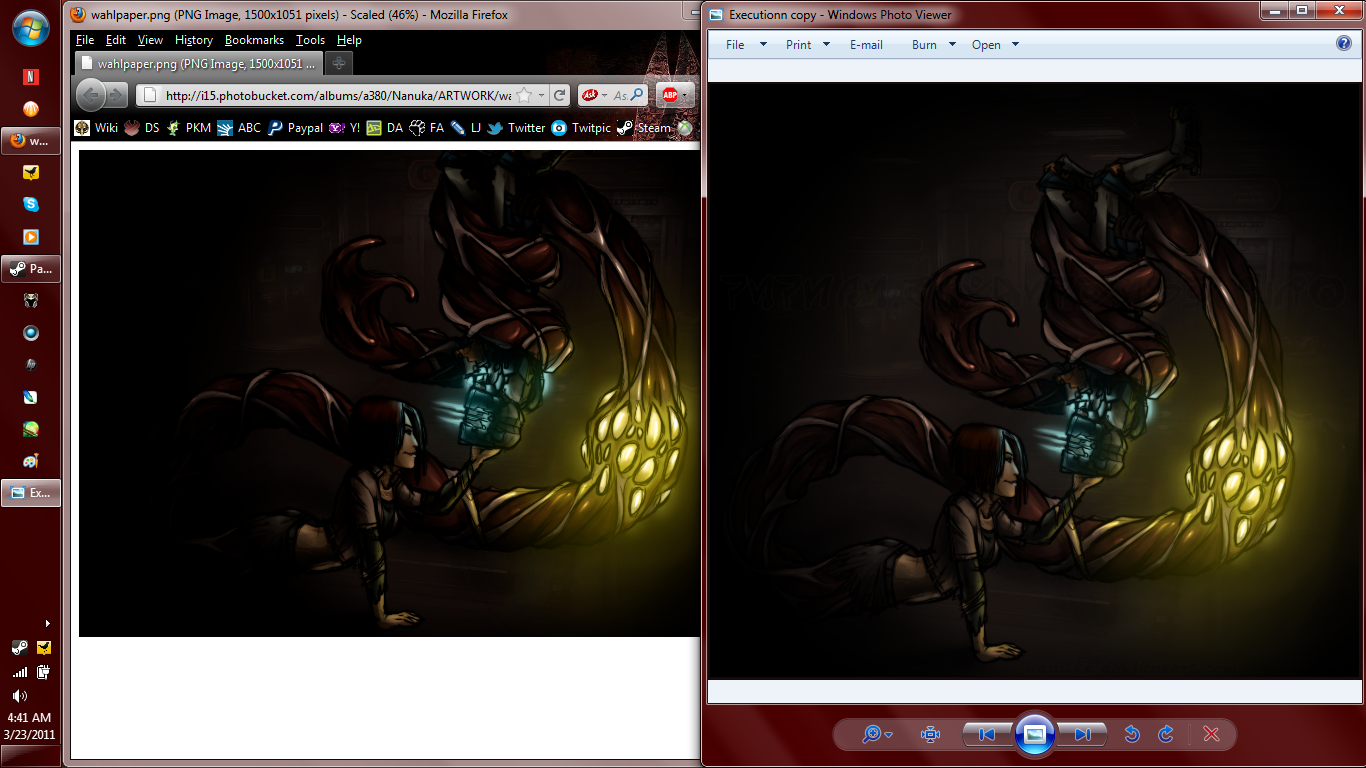This screenshot has width=1366, height=768.
Task: Open Photo Viewer Burn menu
Action: pyautogui.click(x=934, y=45)
